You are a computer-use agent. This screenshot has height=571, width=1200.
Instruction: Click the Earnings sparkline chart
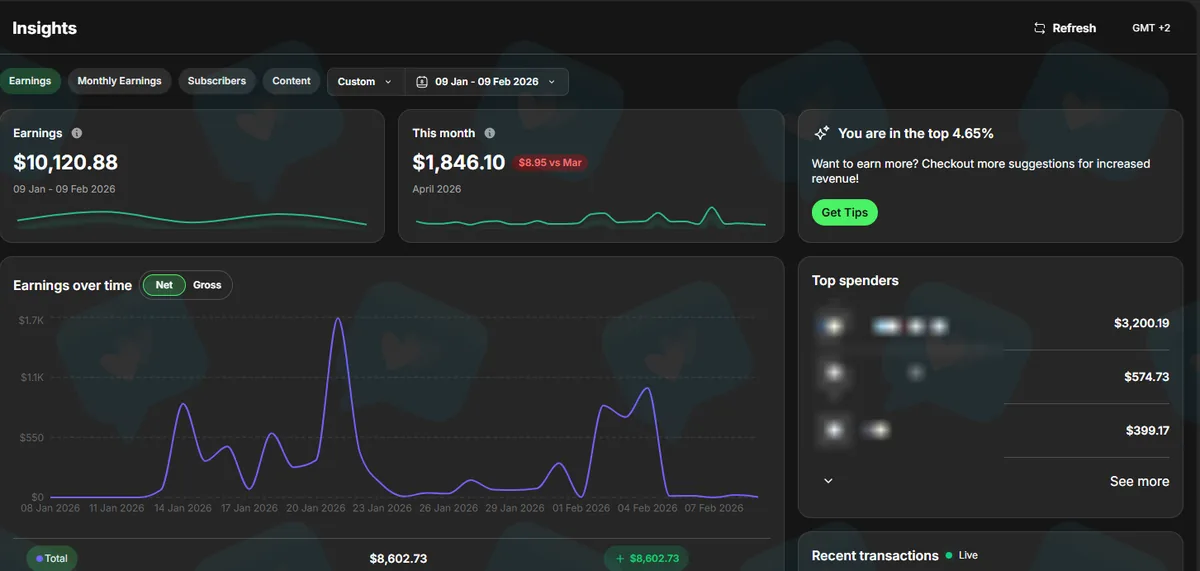point(191,218)
